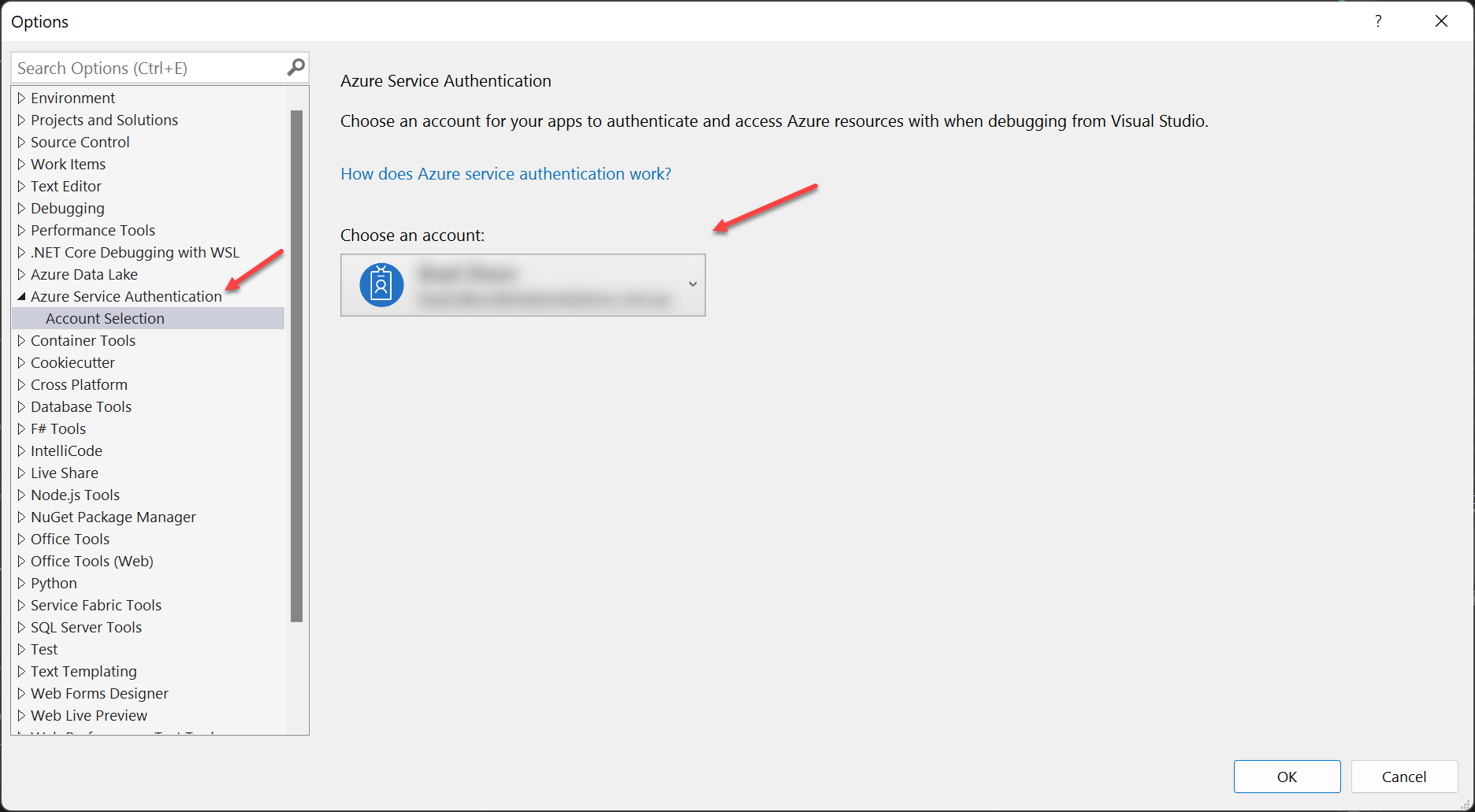The image size is (1475, 812).
Task: Select Web Forms Designer category
Action: [x=99, y=693]
